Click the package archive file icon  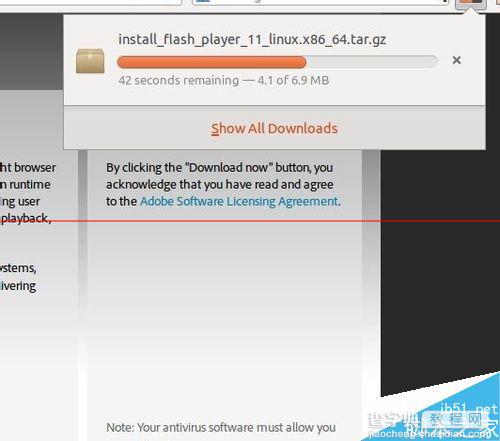(x=90, y=61)
